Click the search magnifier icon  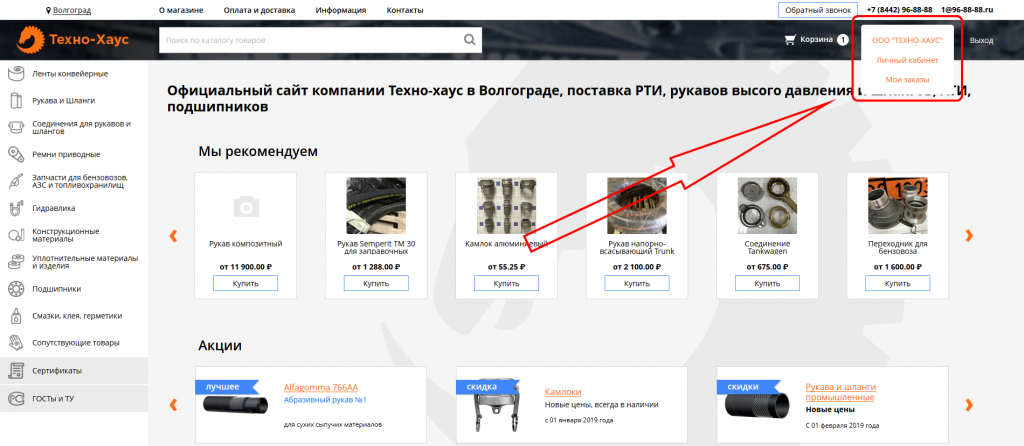[x=469, y=41]
